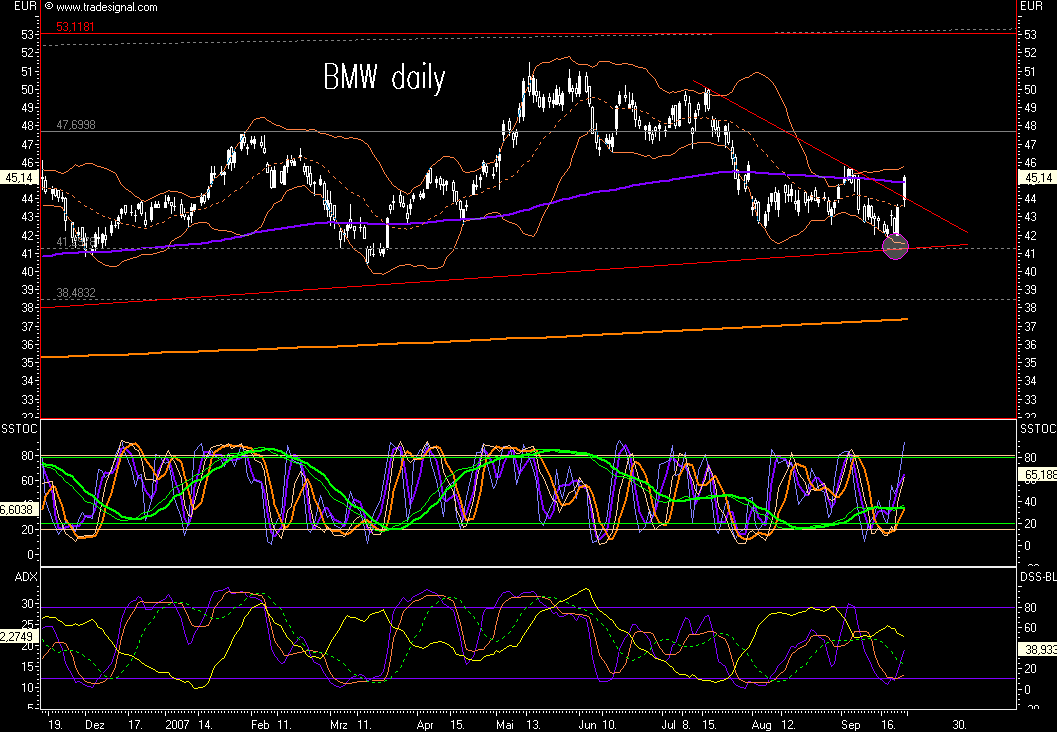Image resolution: width=1057 pixels, height=732 pixels.
Task: Click the 47,6998 horizontal level label
Action: pos(74,125)
